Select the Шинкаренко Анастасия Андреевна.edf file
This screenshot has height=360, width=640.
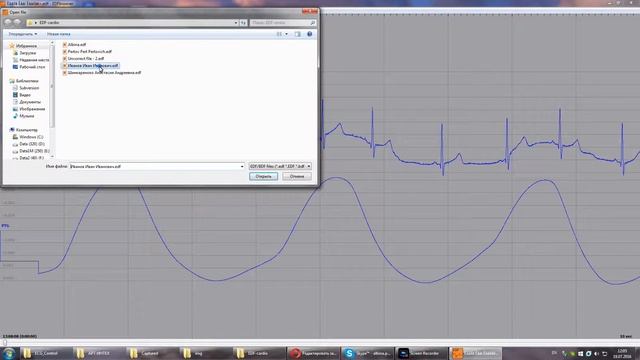click(102, 72)
